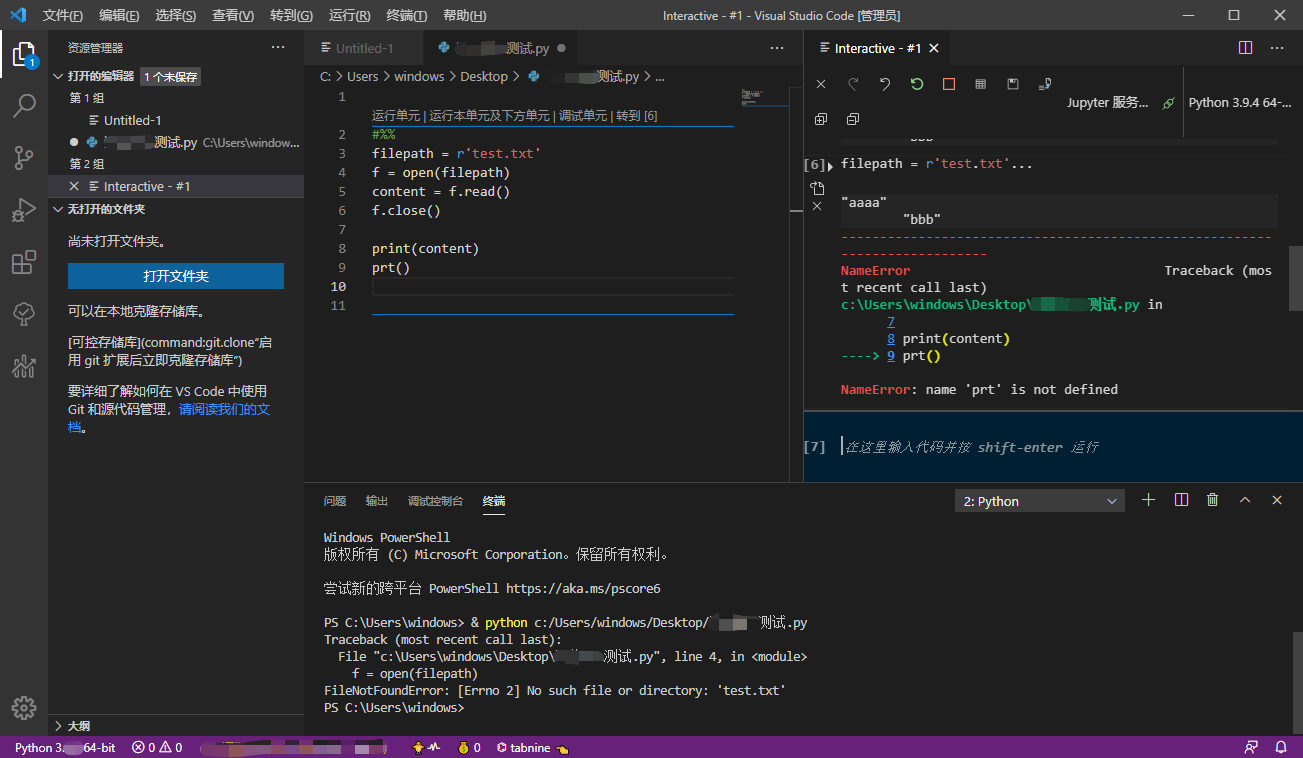Open the File menu 文件(F)
Image resolution: width=1303 pixels, height=758 pixels.
pyautogui.click(x=63, y=16)
